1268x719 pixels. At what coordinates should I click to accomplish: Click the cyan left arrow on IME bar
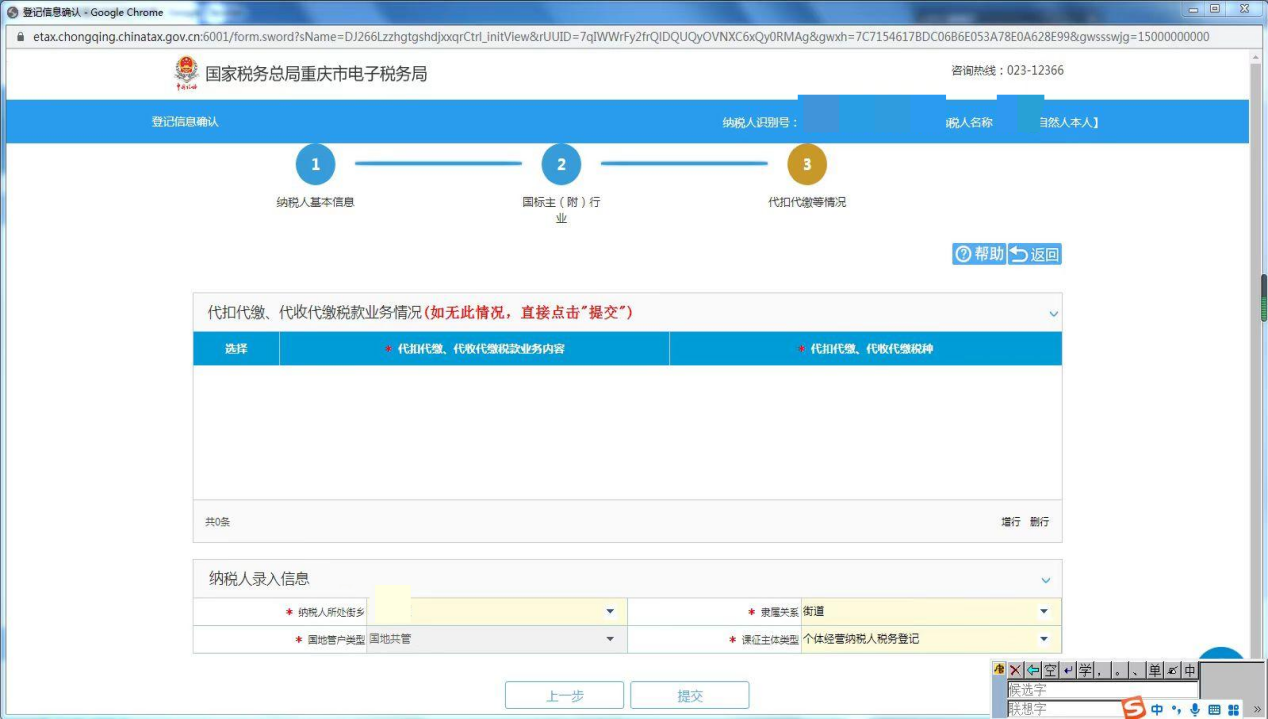pyautogui.click(x=1033, y=670)
